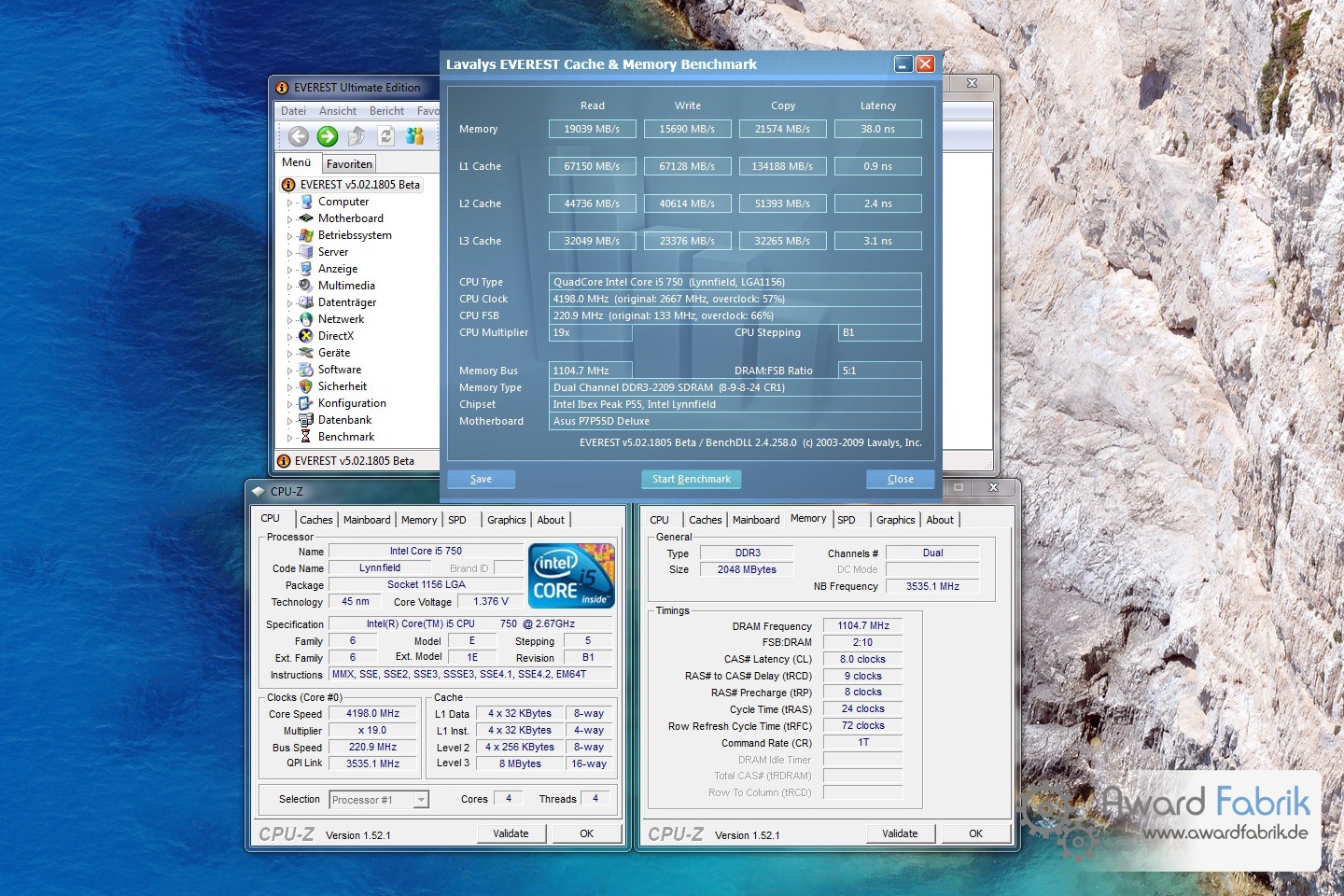Open the SPD tab in right CPU-Z
Image resolution: width=1344 pixels, height=896 pixels.
click(846, 520)
